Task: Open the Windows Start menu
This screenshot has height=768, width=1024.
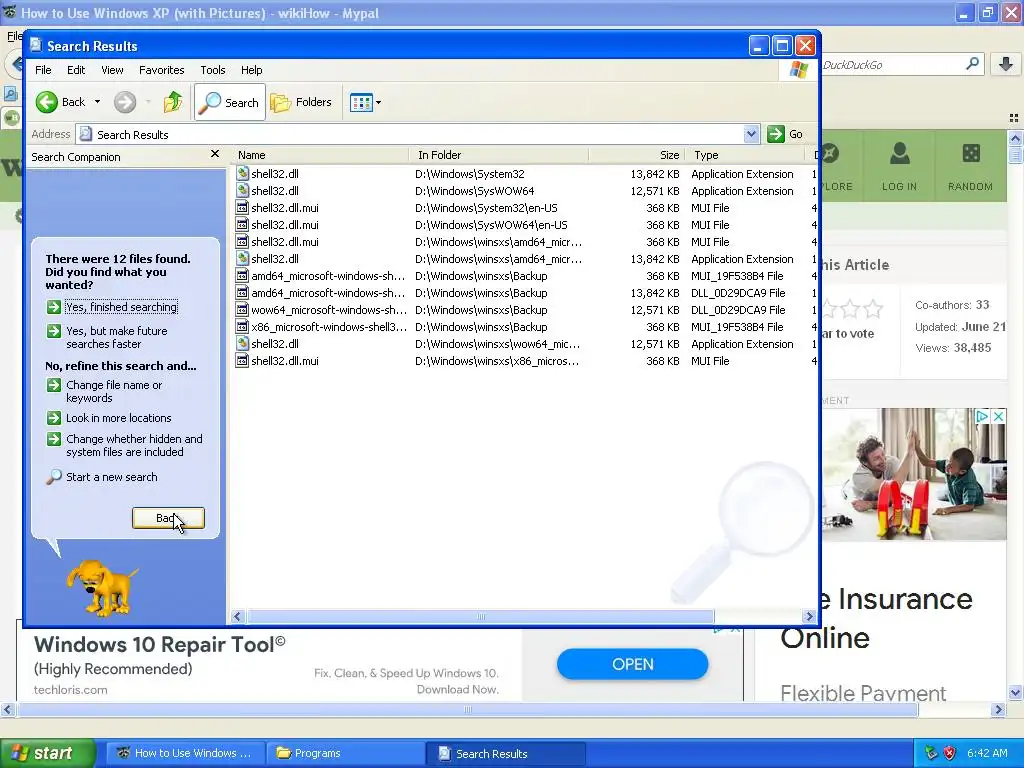Action: point(48,753)
